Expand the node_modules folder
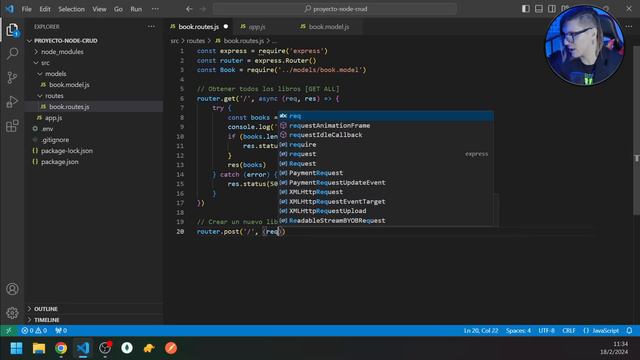640x360 pixels. click(62, 52)
